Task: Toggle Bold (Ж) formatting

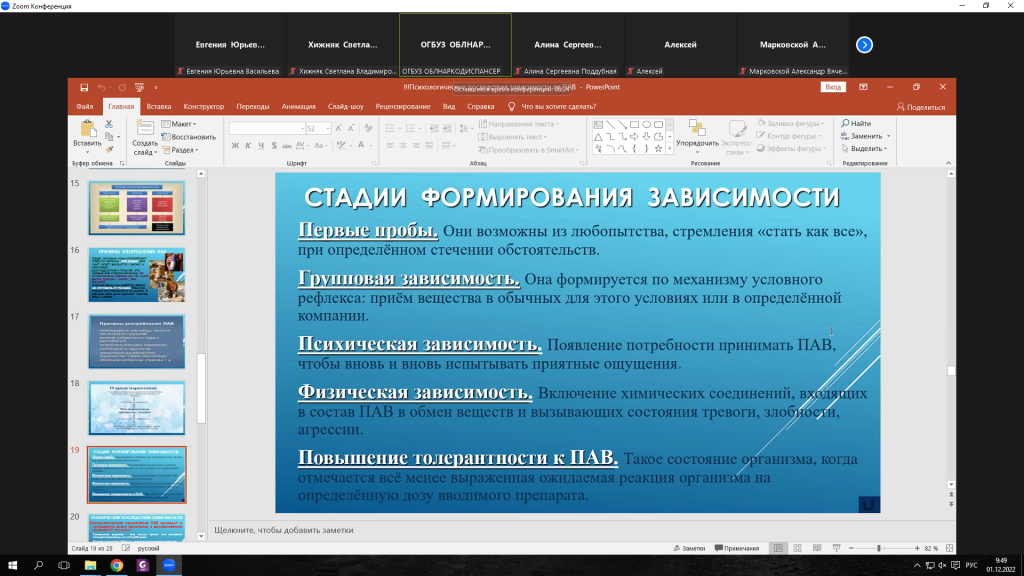Action: (235, 146)
